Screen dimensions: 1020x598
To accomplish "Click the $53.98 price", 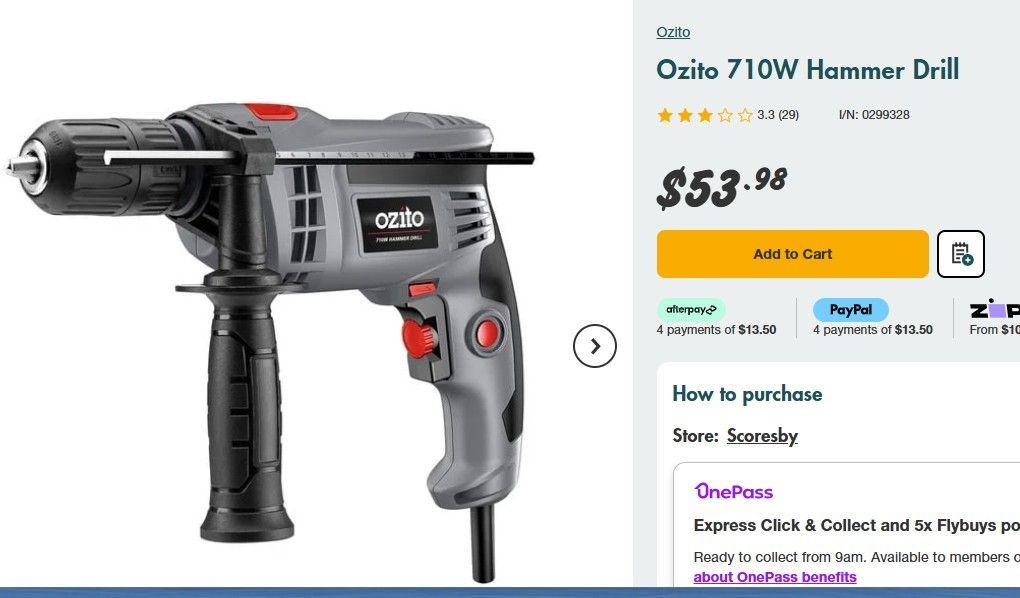I will coord(721,187).
